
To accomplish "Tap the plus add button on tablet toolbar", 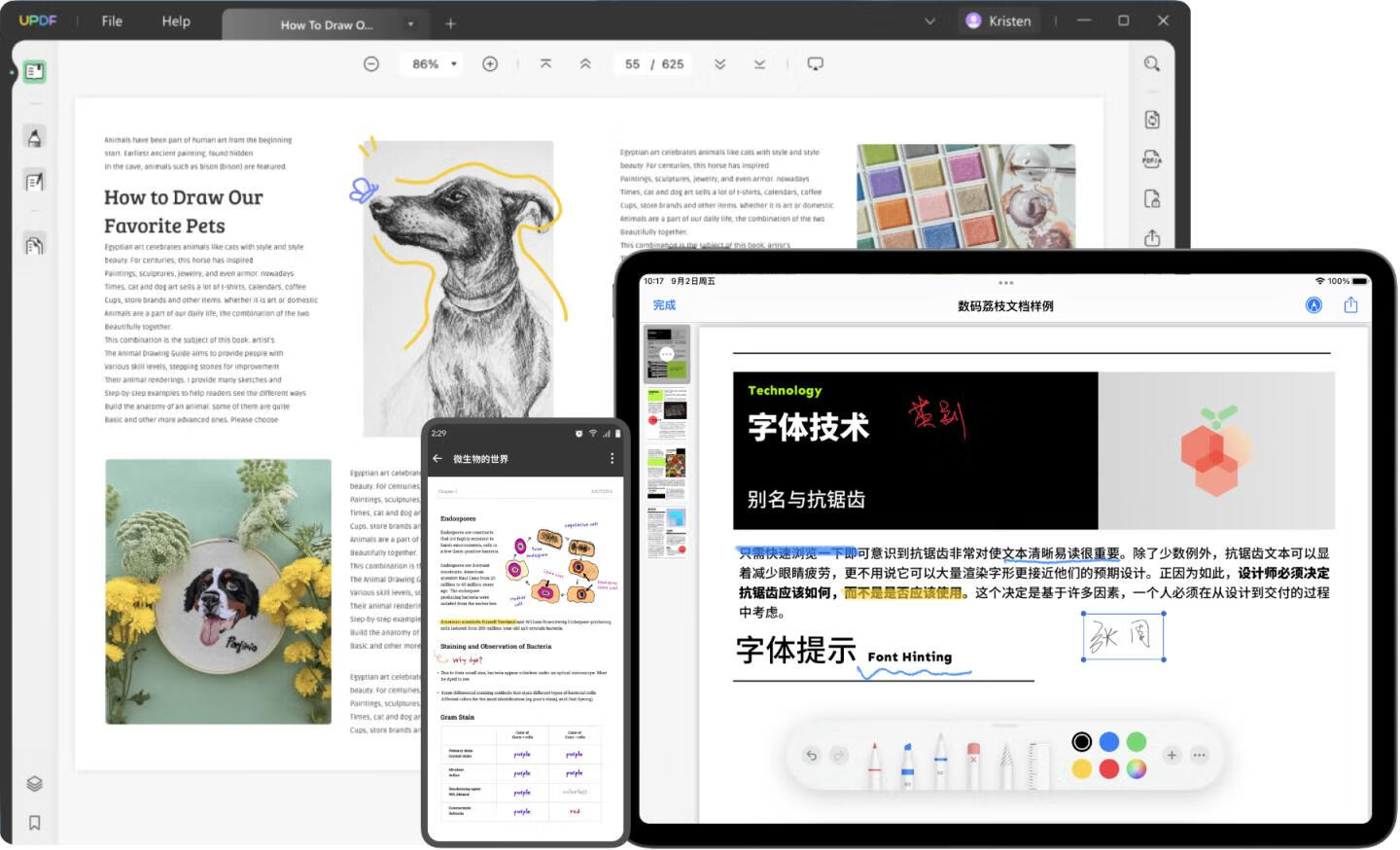I will pyautogui.click(x=1172, y=755).
